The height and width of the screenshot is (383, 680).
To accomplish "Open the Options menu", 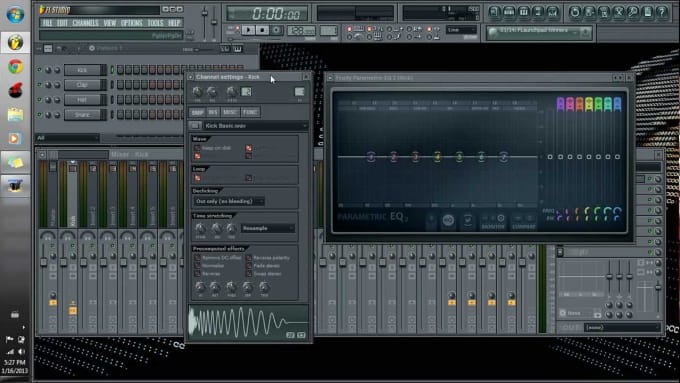I will (131, 23).
